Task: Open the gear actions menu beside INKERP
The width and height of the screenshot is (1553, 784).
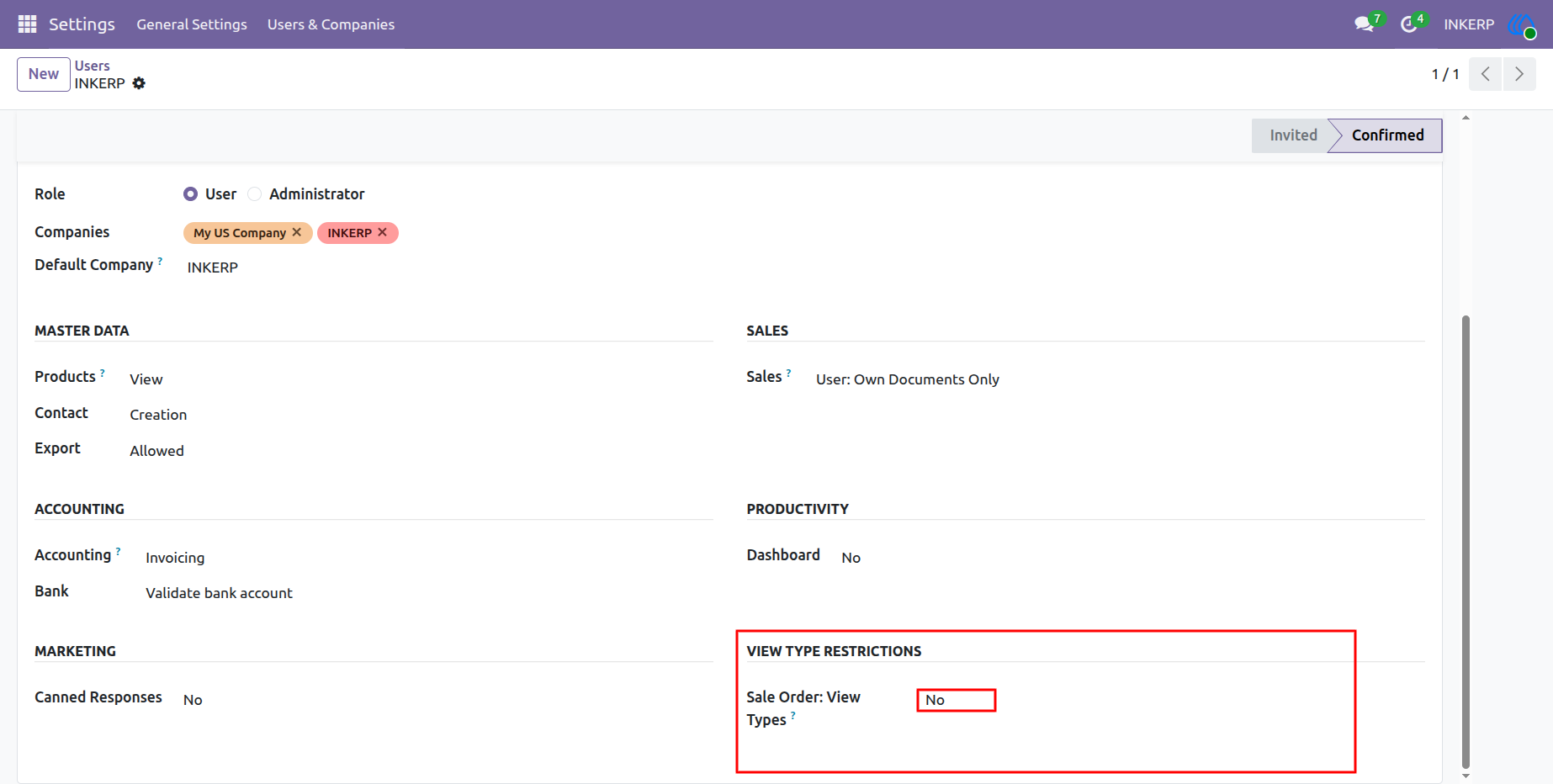Action: [x=139, y=83]
